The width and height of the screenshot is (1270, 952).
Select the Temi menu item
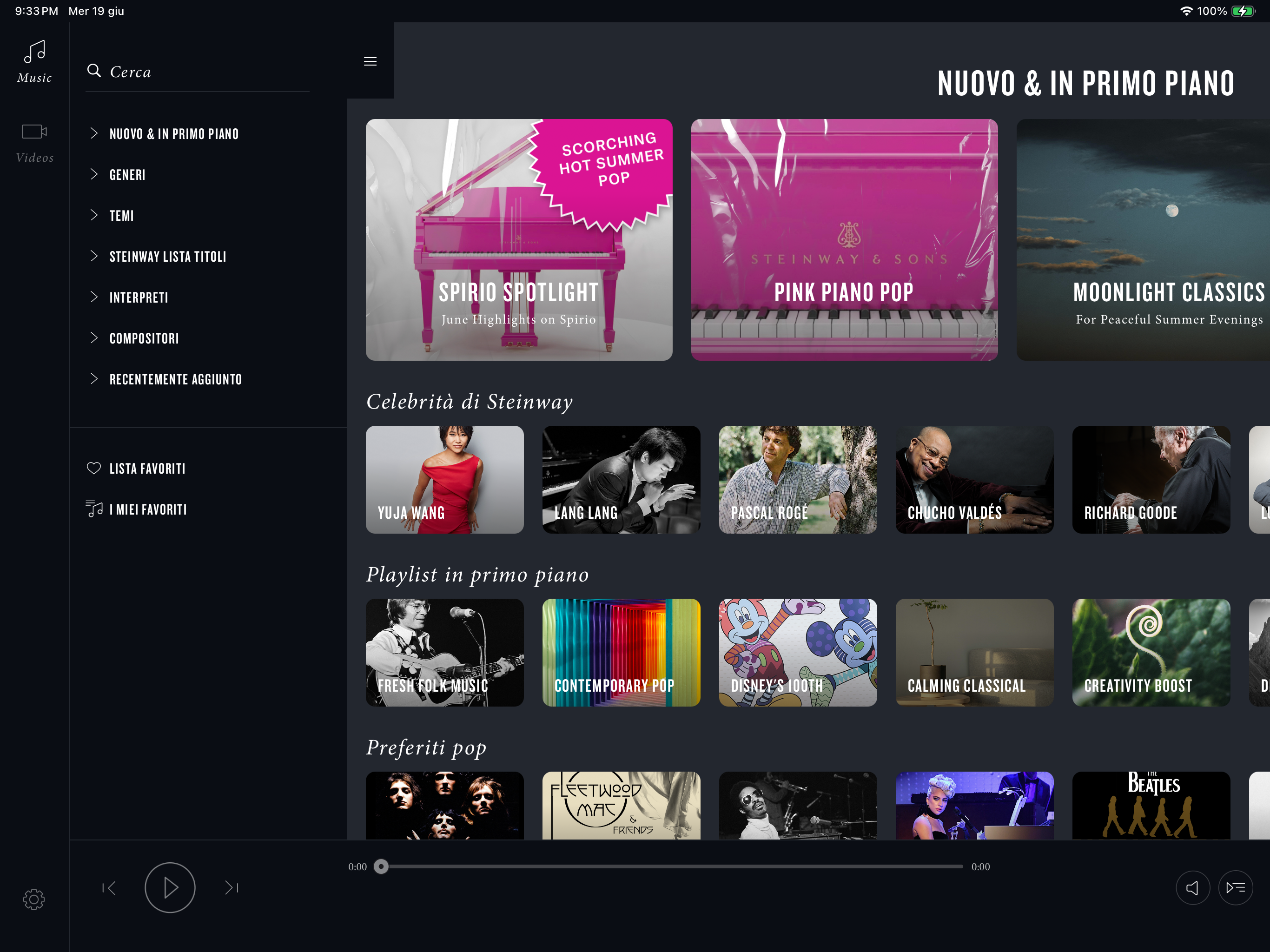coord(122,215)
